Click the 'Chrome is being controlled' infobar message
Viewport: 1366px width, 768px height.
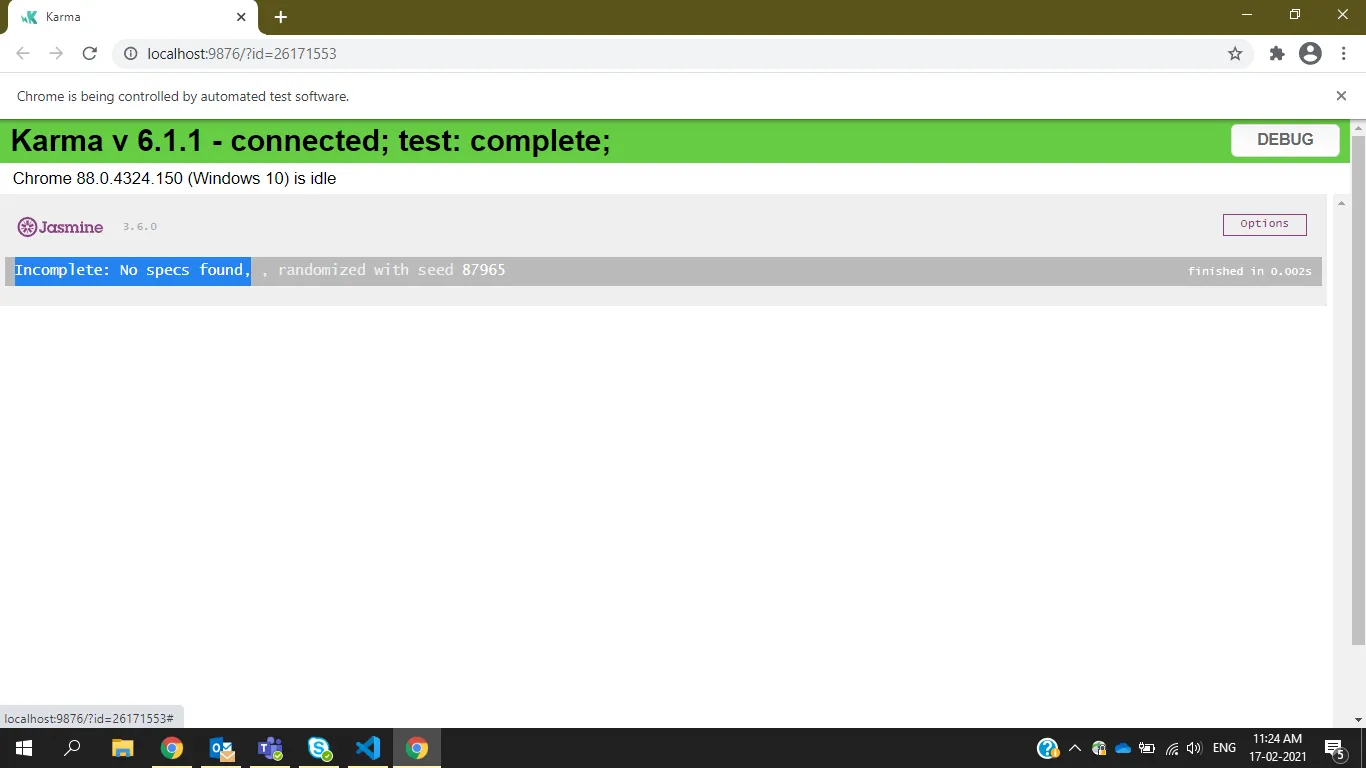tap(183, 97)
